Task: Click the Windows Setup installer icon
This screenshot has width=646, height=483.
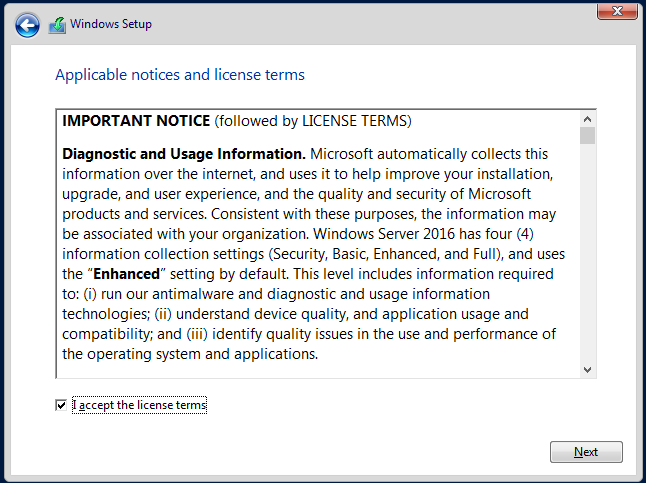Action: point(57,25)
